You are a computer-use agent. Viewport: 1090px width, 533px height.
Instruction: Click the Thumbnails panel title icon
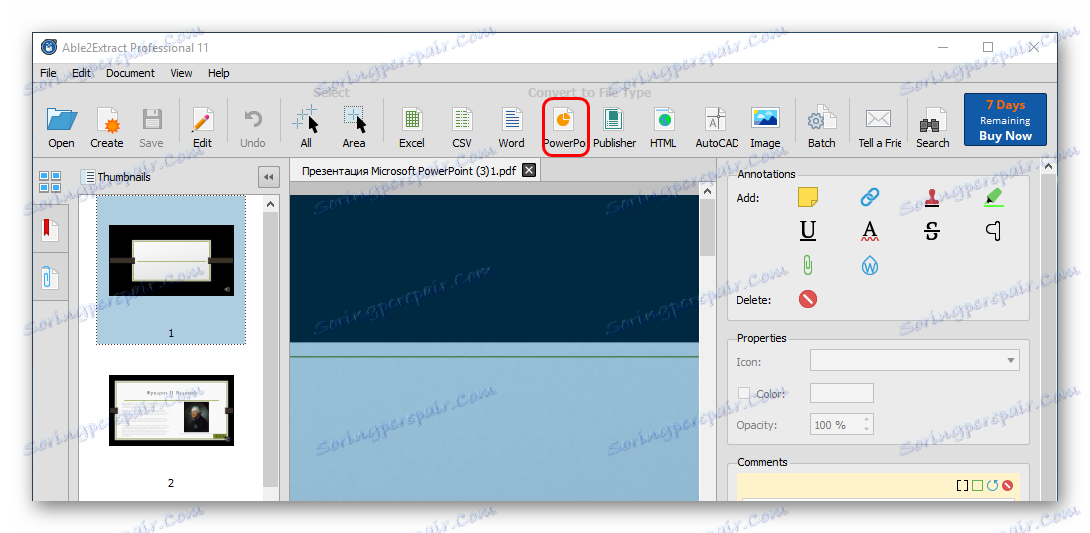[88, 177]
